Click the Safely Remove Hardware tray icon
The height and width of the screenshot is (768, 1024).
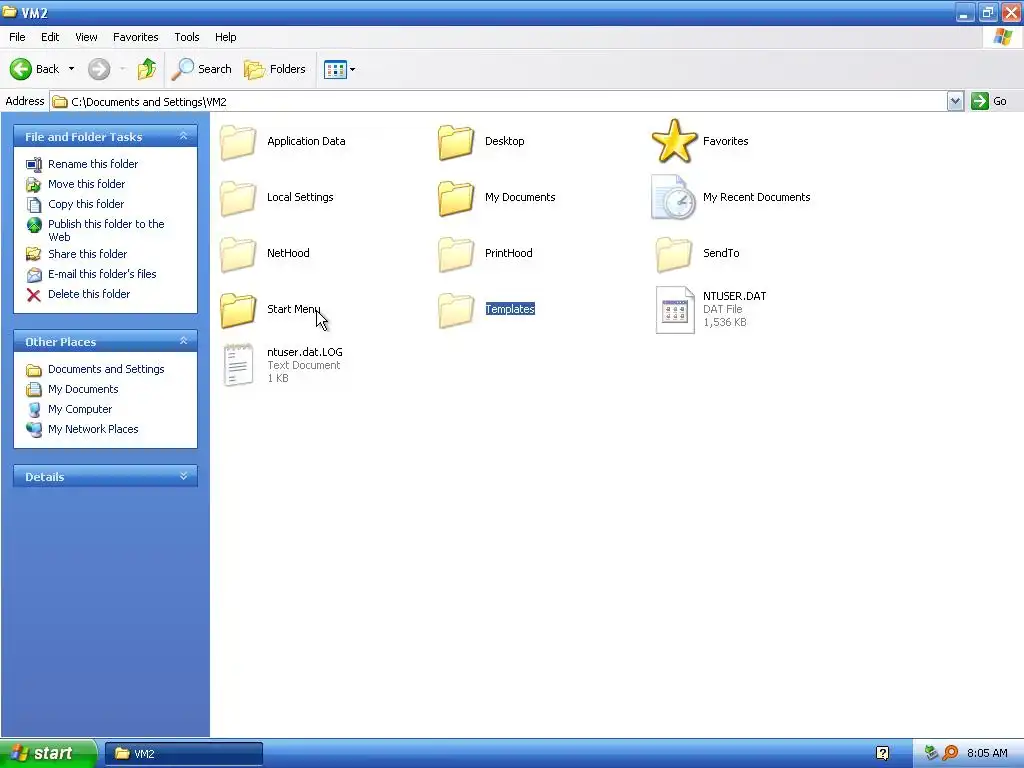(931, 754)
